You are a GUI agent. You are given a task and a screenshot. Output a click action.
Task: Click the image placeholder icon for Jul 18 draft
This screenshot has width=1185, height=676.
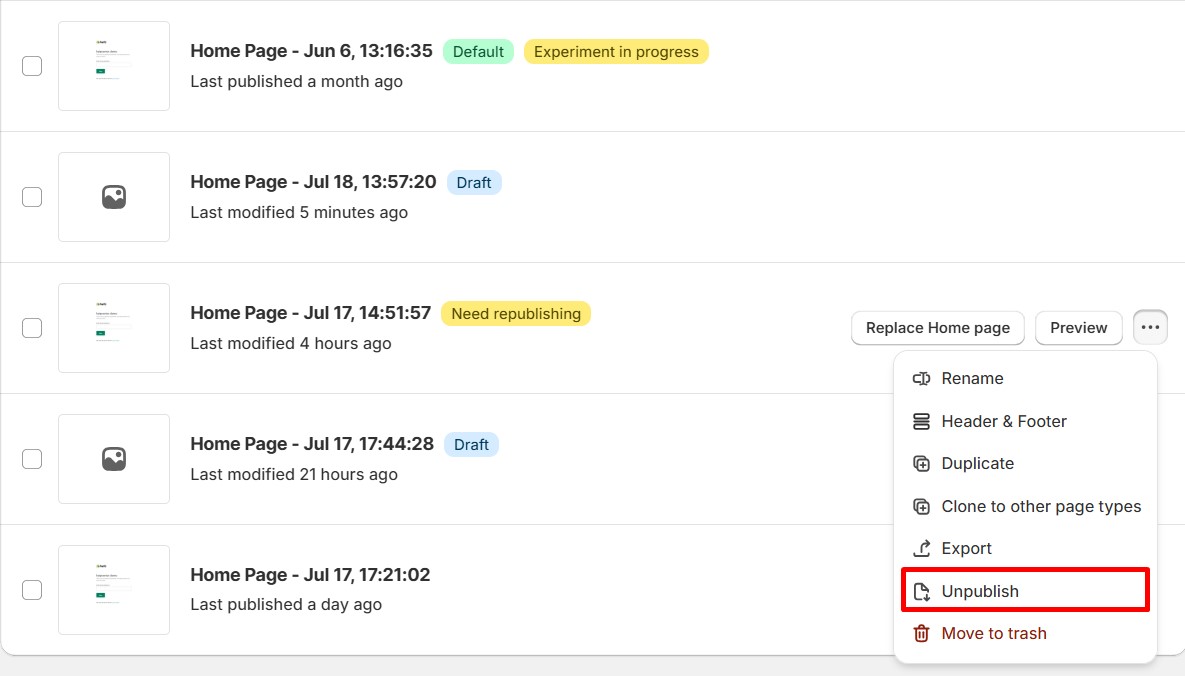[114, 197]
